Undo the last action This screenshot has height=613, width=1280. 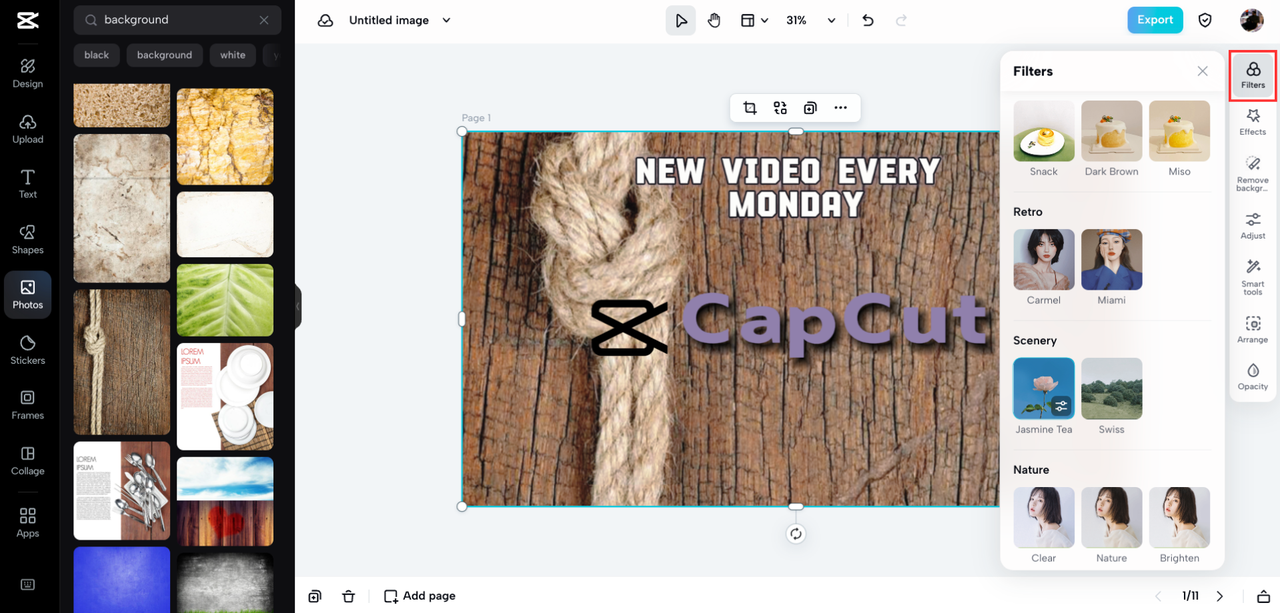pyautogui.click(x=868, y=20)
